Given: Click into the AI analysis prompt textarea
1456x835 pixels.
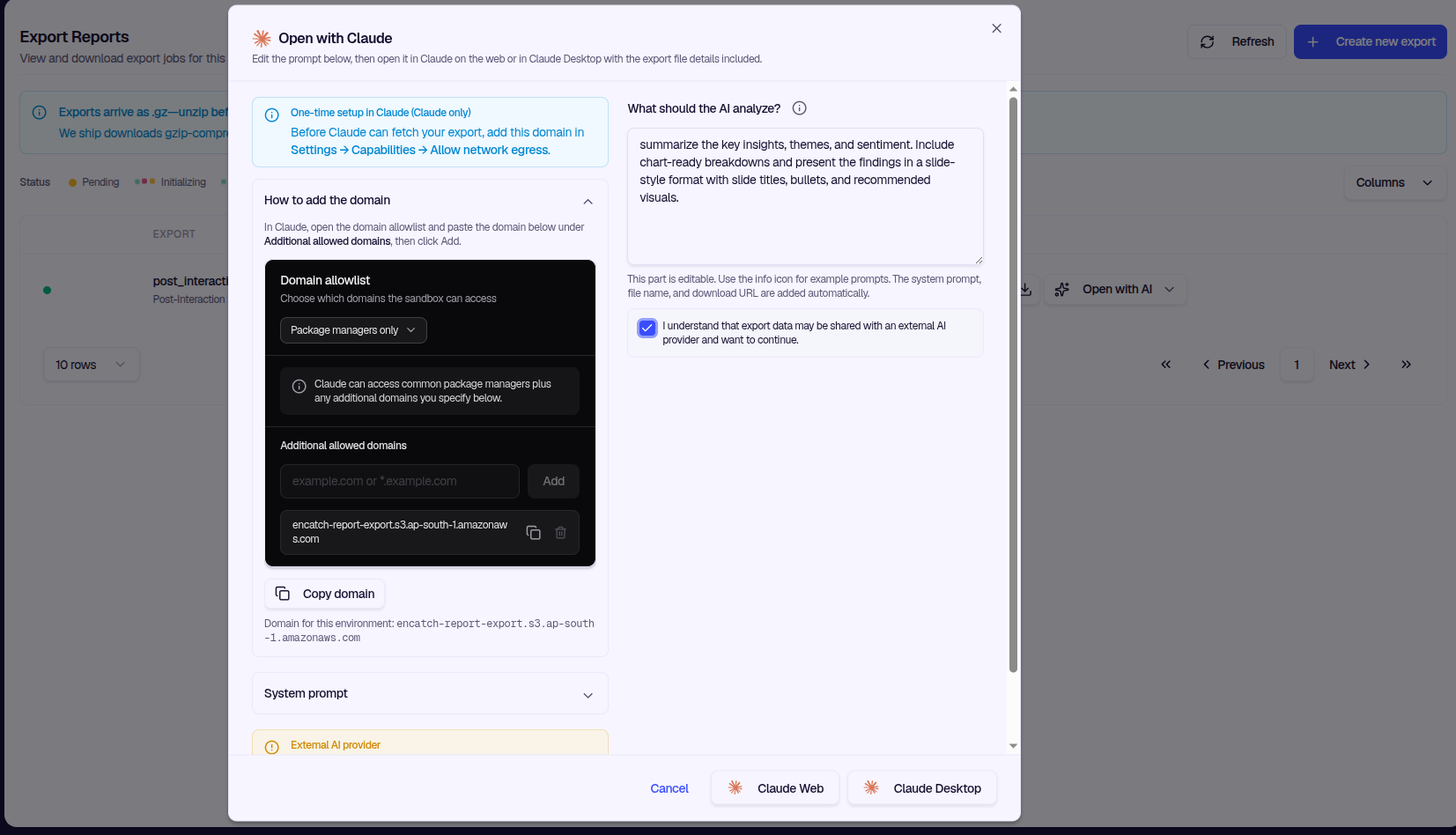Looking at the screenshot, I should point(805,196).
